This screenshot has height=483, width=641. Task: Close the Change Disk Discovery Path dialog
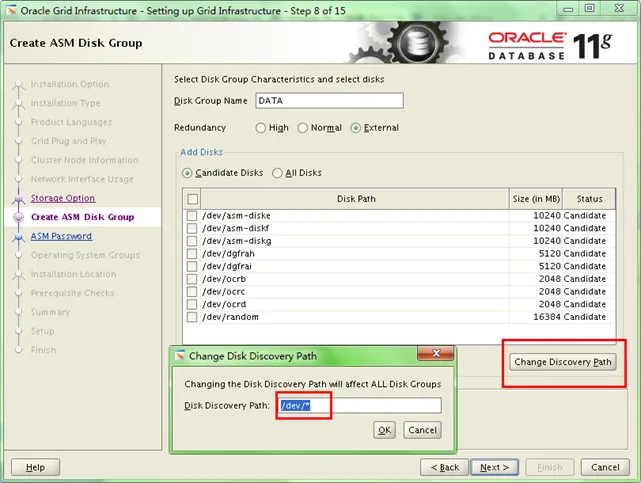coord(436,355)
